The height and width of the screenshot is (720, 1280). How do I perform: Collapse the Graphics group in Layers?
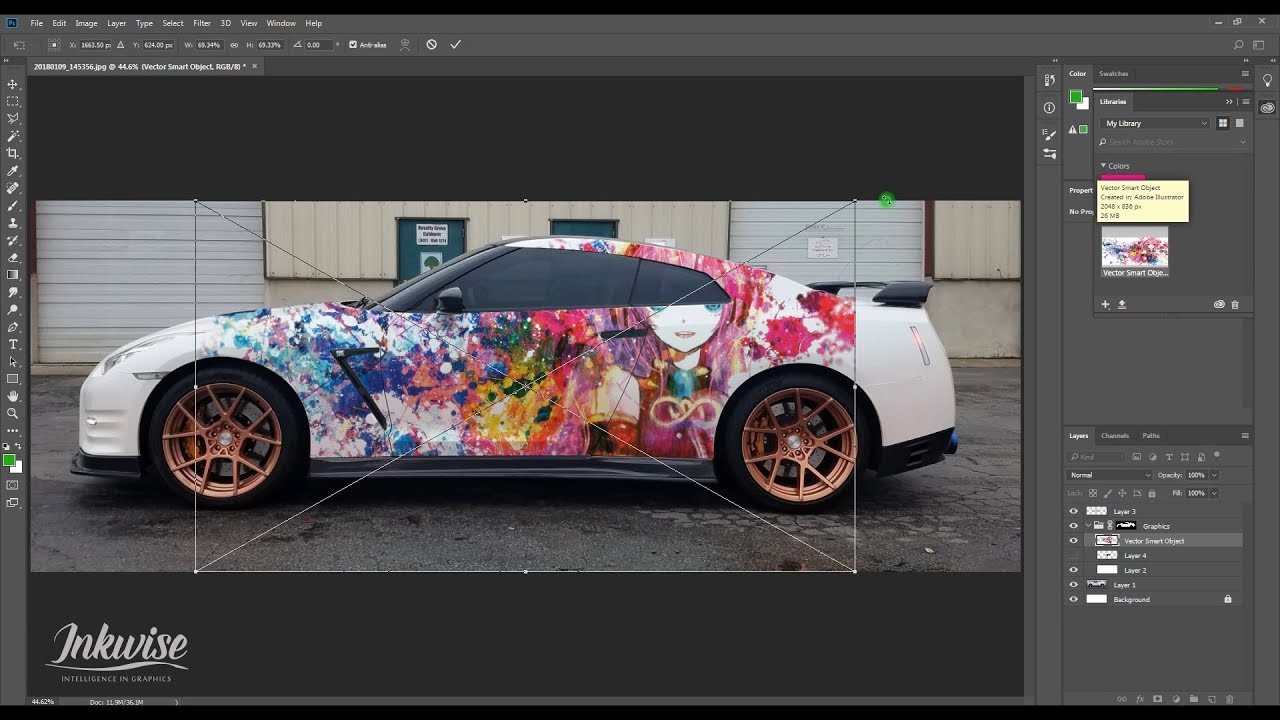tap(1088, 526)
